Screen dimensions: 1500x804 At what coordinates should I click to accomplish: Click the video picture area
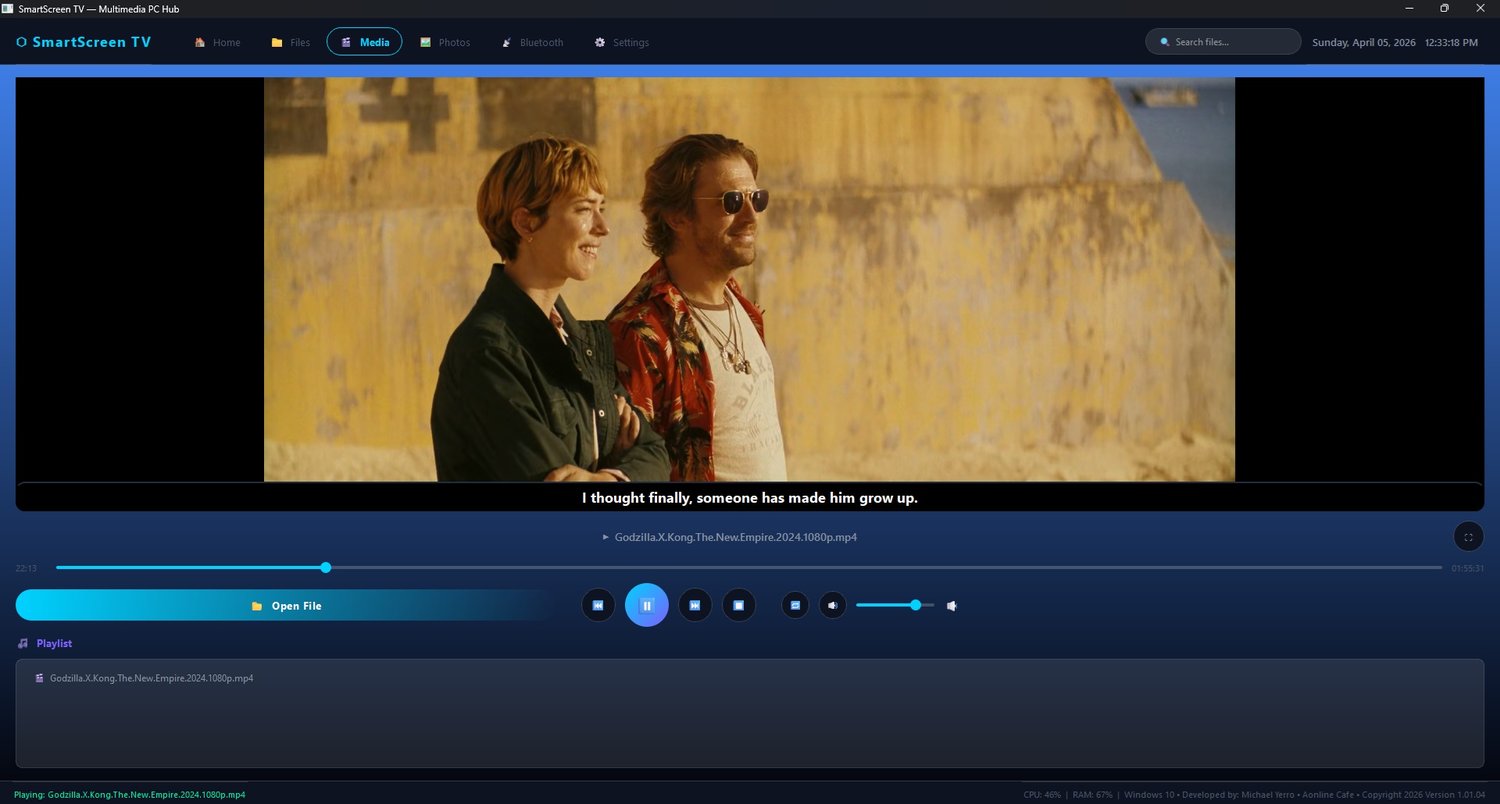[x=749, y=279]
